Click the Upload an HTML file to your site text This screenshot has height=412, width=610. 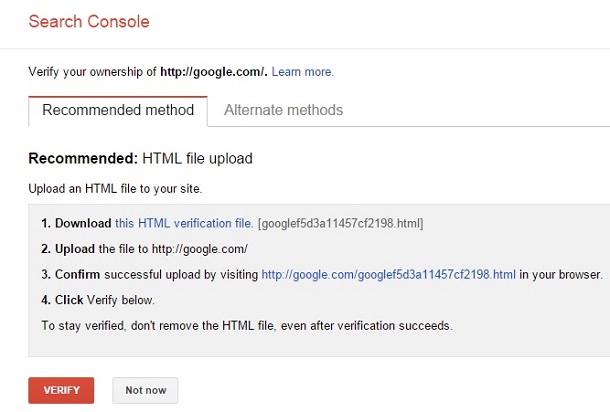pos(114,189)
